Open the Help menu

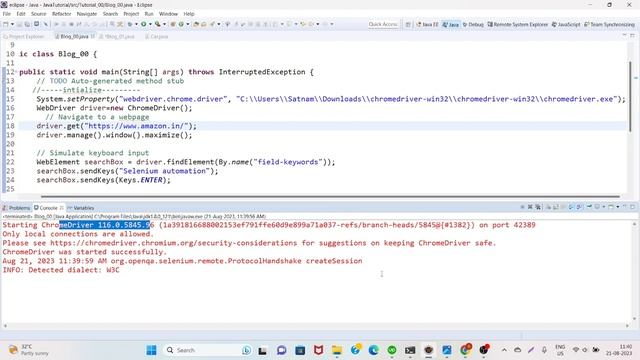(189, 14)
